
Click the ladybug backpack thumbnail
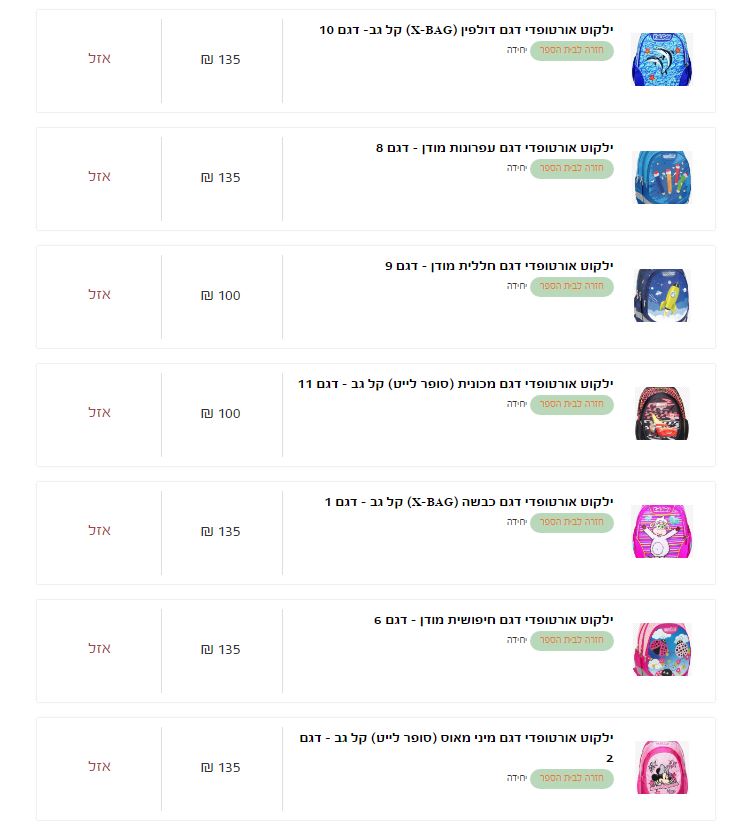(x=662, y=649)
